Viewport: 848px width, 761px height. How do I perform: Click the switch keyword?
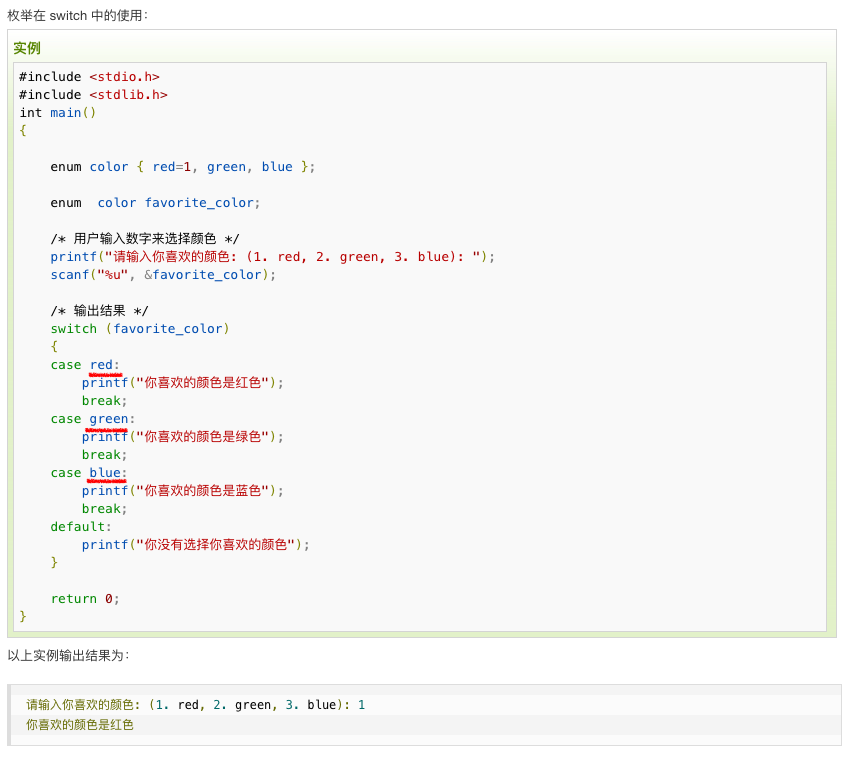pos(74,329)
